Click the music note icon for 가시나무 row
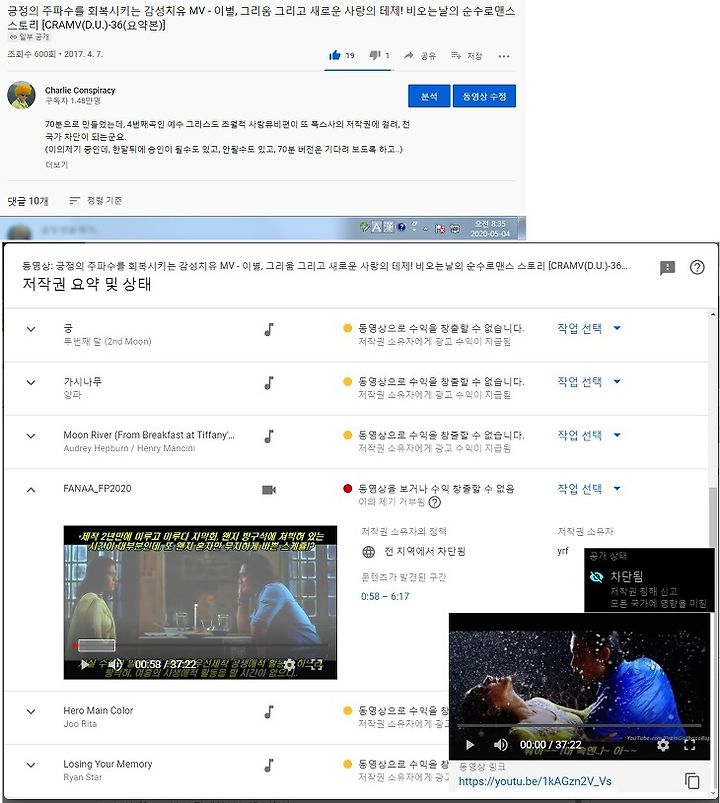Viewport: 720px width, 803px height. [x=269, y=383]
